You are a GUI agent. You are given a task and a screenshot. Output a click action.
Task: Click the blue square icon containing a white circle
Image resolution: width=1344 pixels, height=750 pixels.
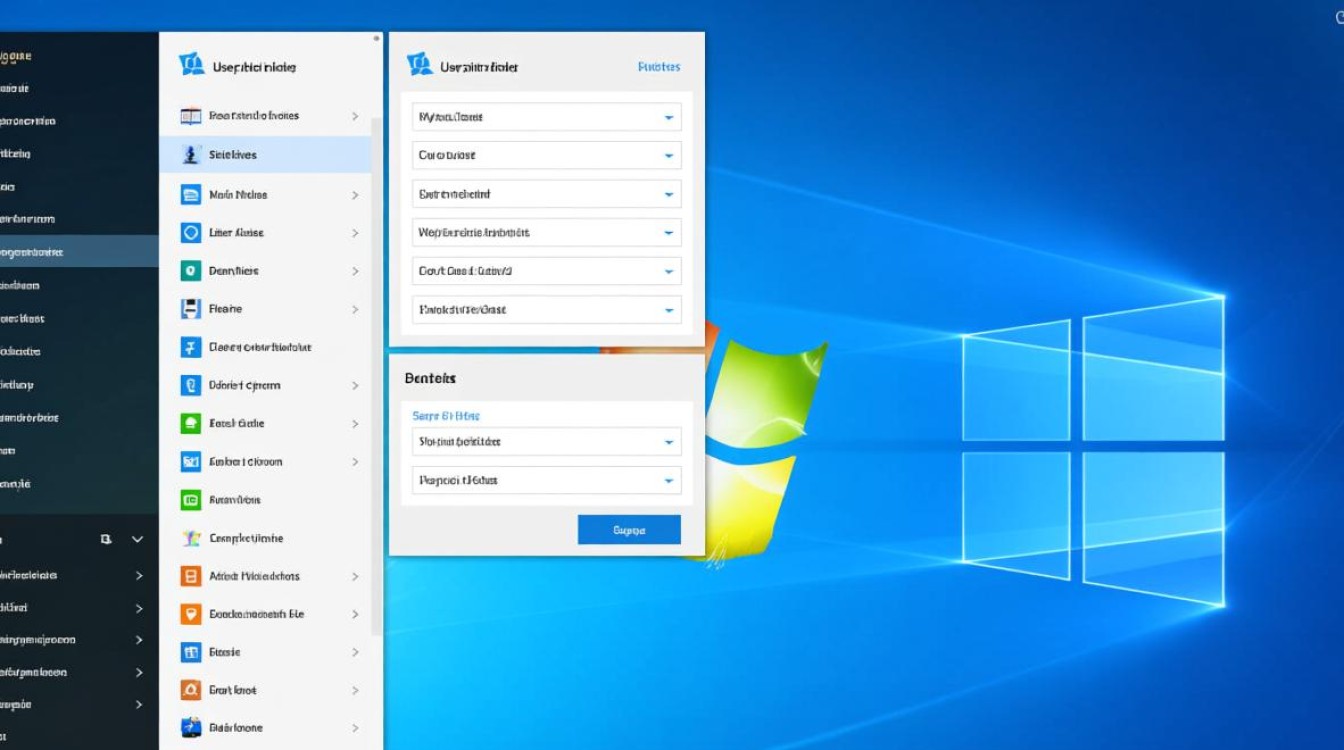190,232
